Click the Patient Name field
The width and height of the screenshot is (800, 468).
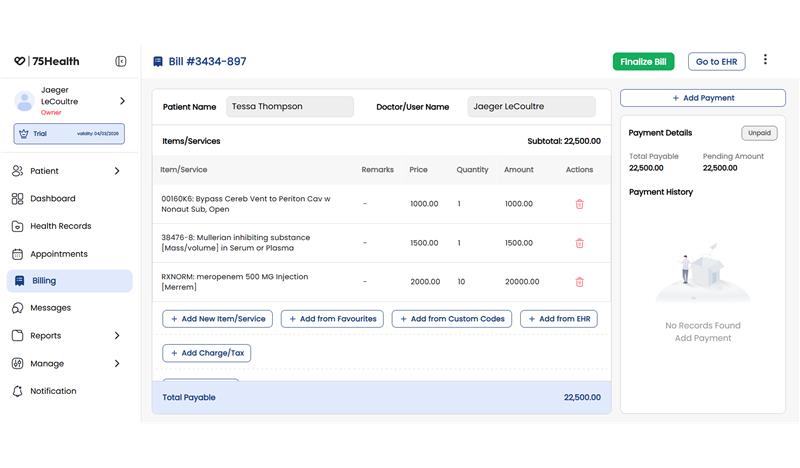(288, 106)
